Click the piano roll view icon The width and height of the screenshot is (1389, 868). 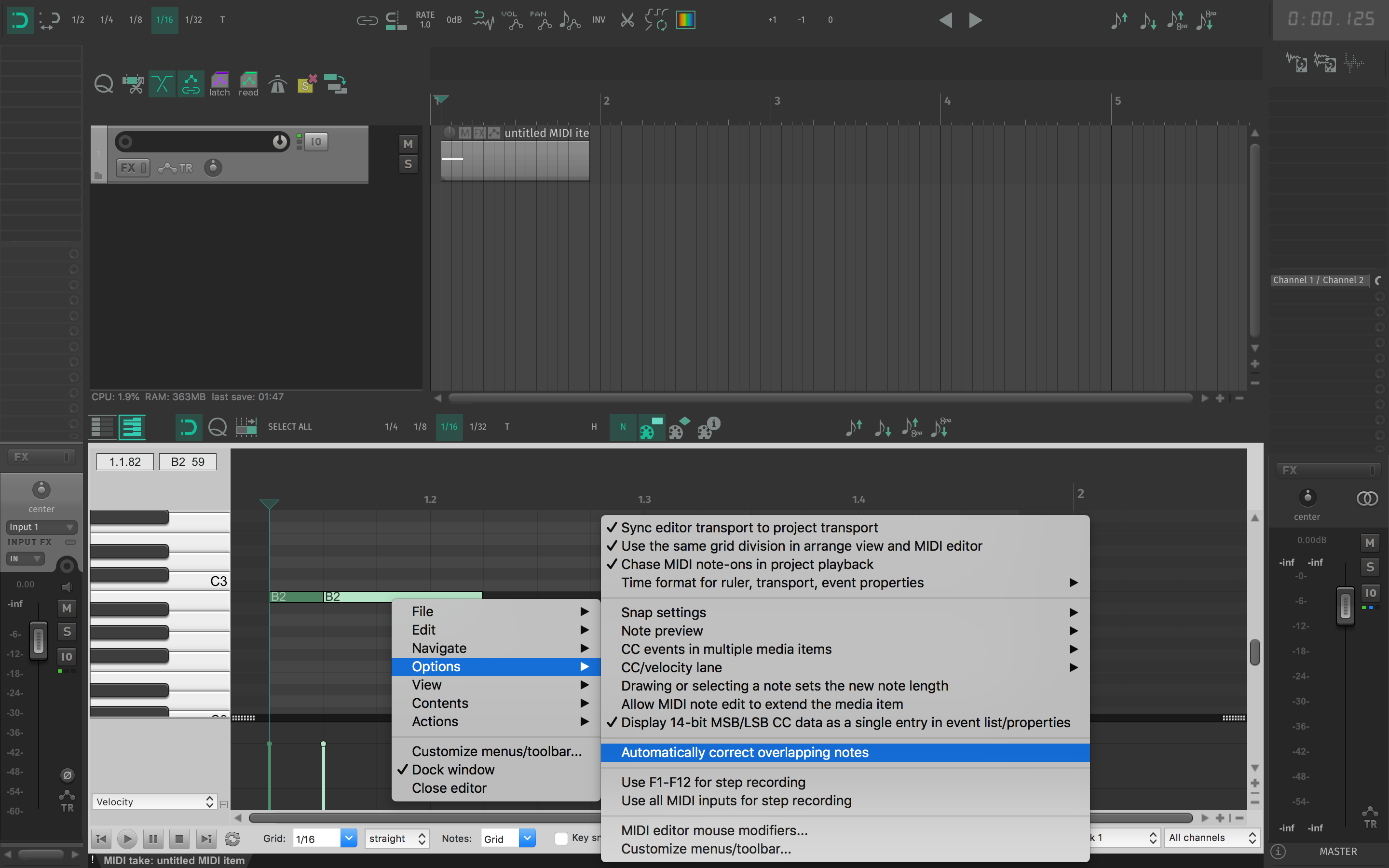point(132,427)
